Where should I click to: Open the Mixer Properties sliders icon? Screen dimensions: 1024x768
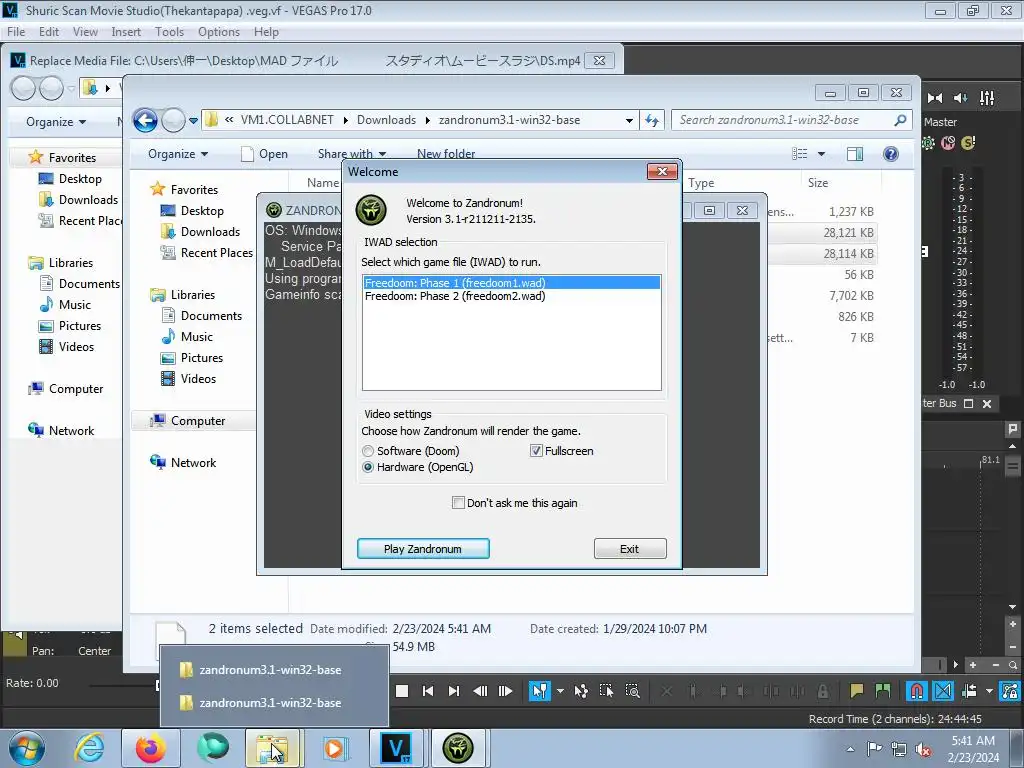987,98
